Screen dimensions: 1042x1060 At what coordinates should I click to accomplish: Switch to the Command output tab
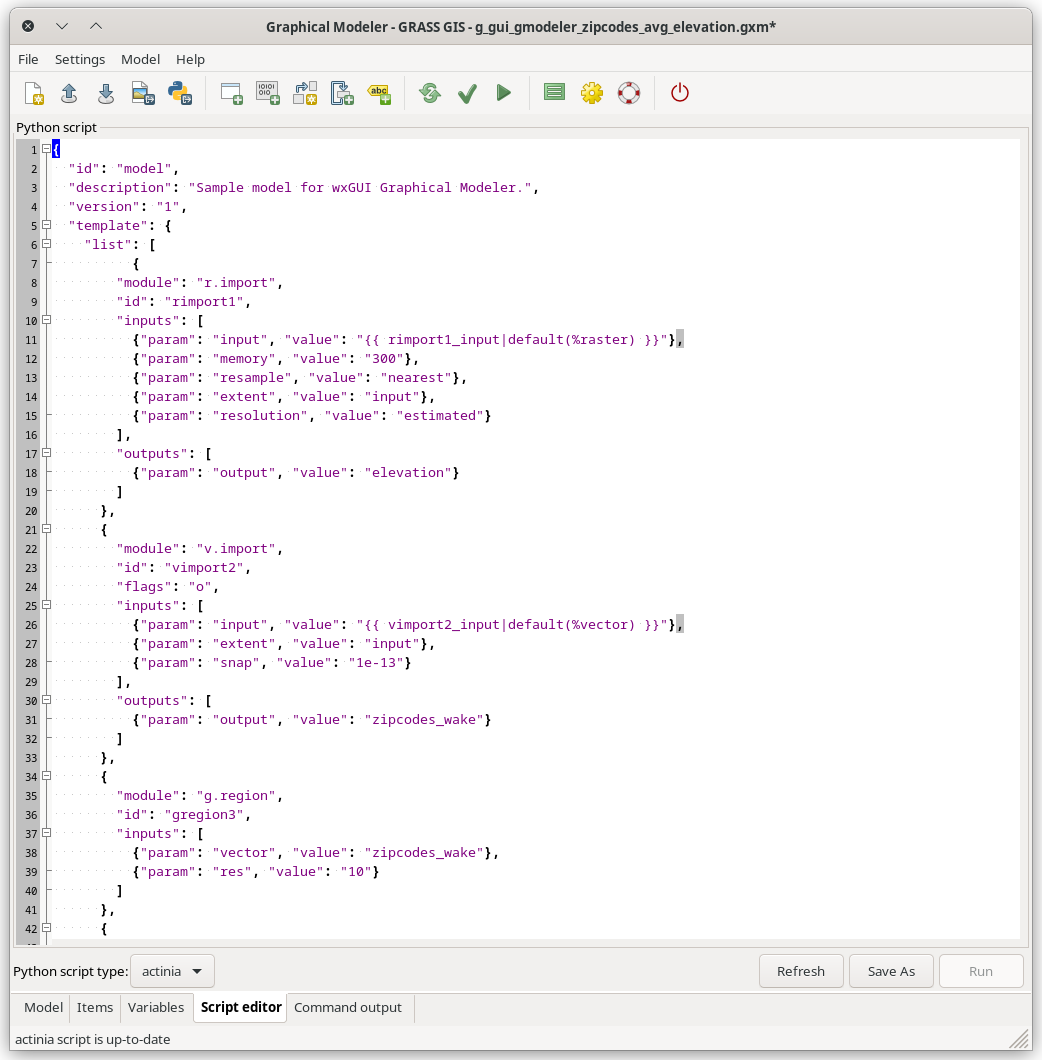(x=348, y=1008)
